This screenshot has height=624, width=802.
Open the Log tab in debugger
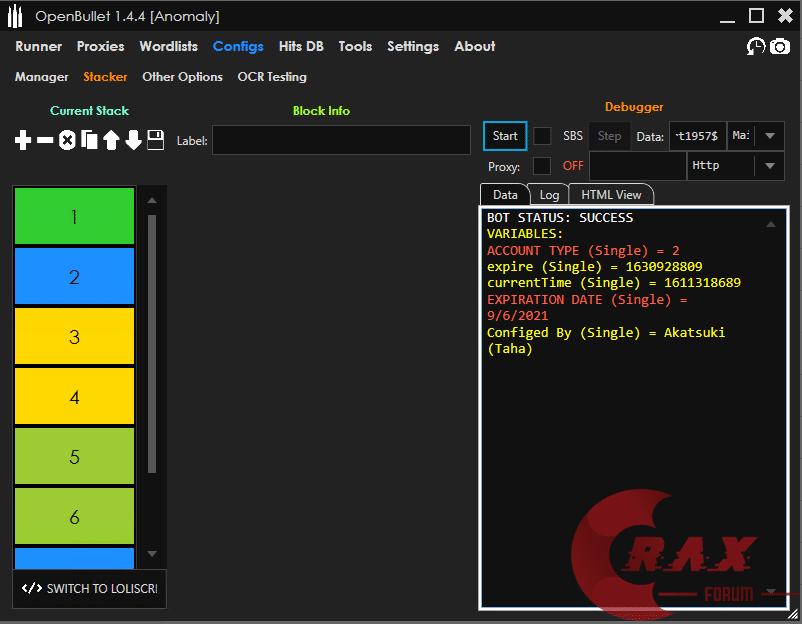[x=549, y=195]
